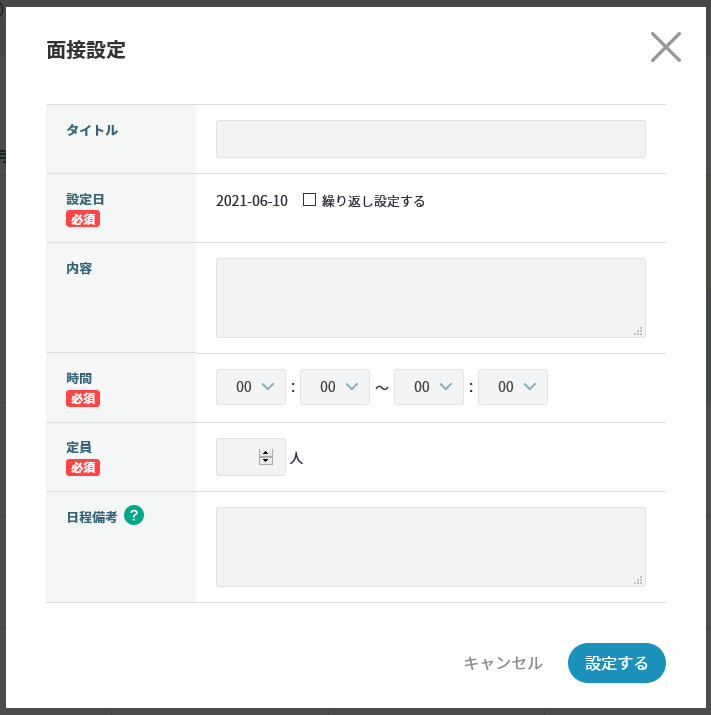This screenshot has width=711, height=715.
Task: Grab the 内容 text area resize handle
Action: (x=639, y=331)
